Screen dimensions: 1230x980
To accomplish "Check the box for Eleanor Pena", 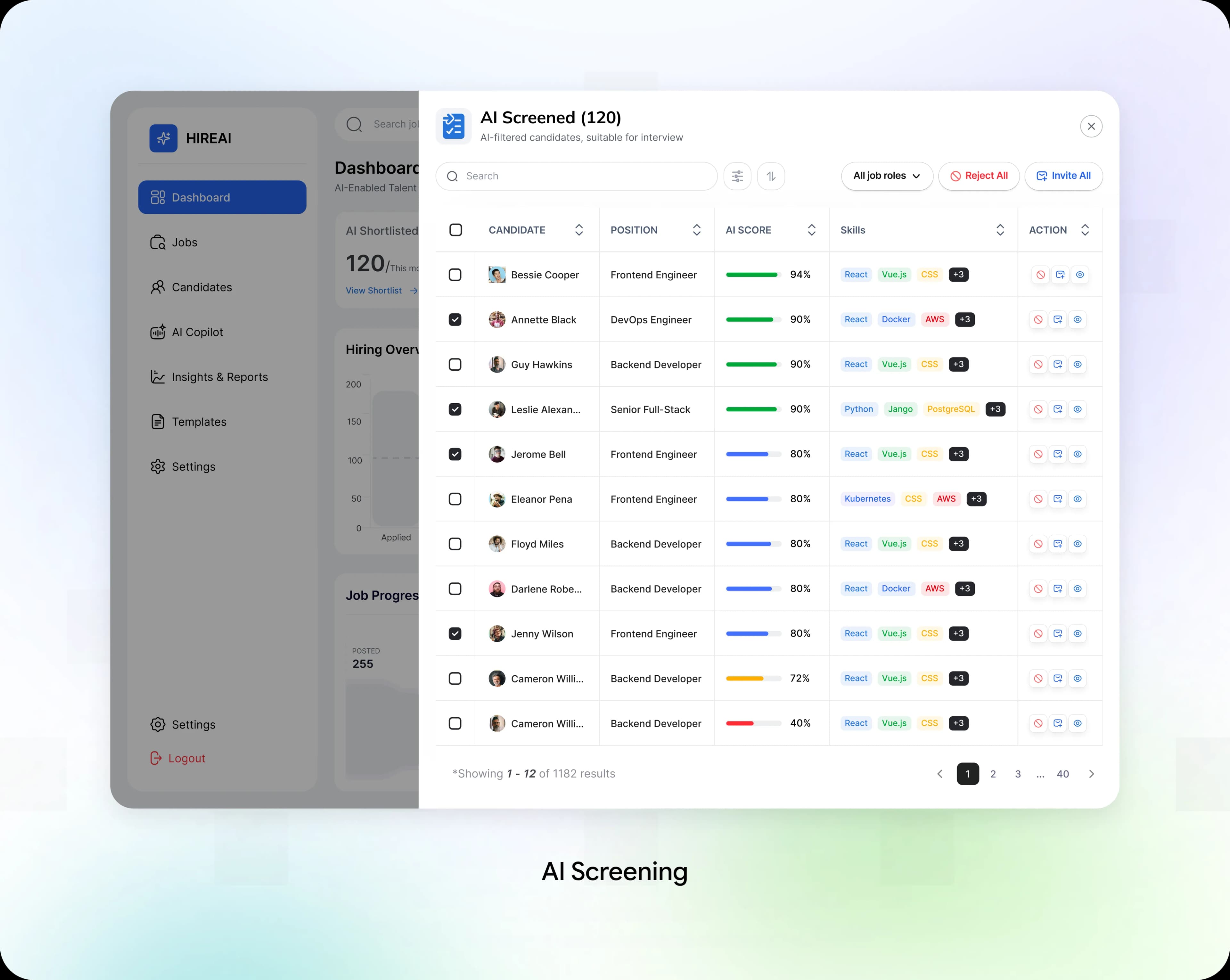I will [455, 499].
